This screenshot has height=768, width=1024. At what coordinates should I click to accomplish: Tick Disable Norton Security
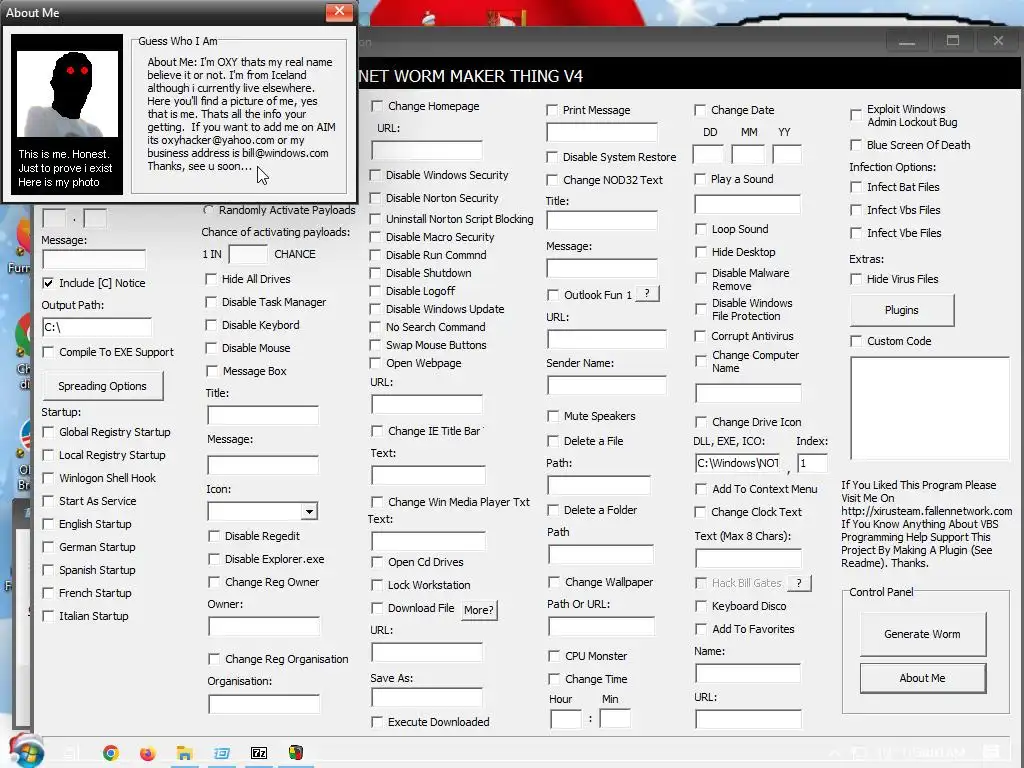375,198
